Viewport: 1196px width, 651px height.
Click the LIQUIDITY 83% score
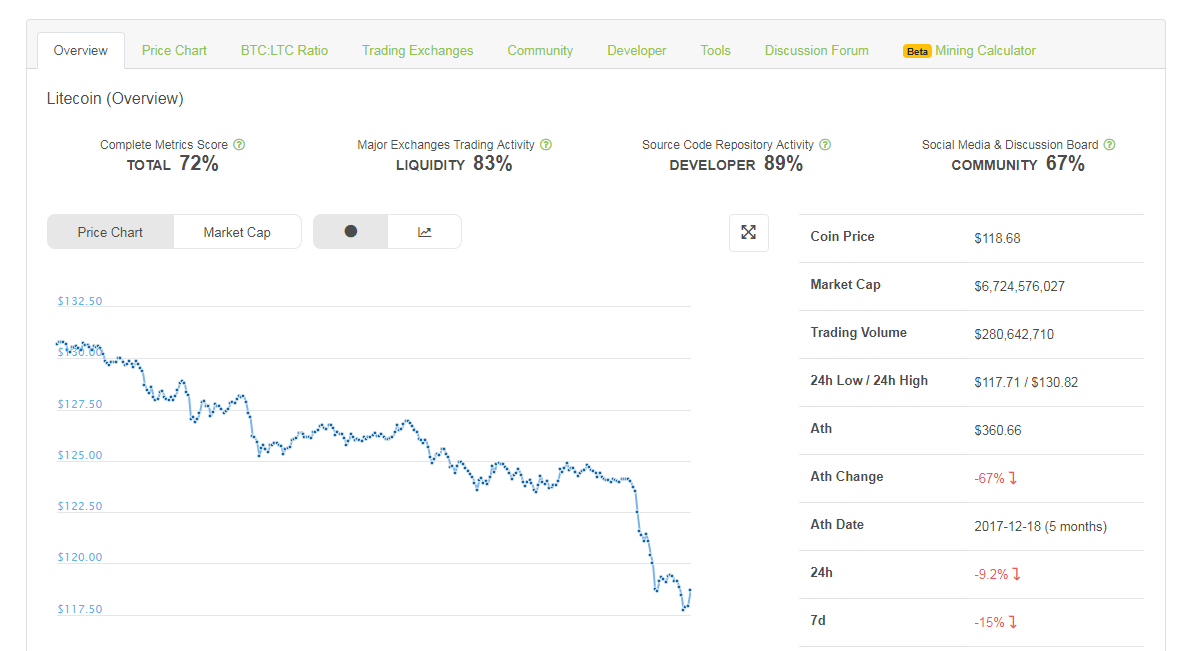(454, 164)
